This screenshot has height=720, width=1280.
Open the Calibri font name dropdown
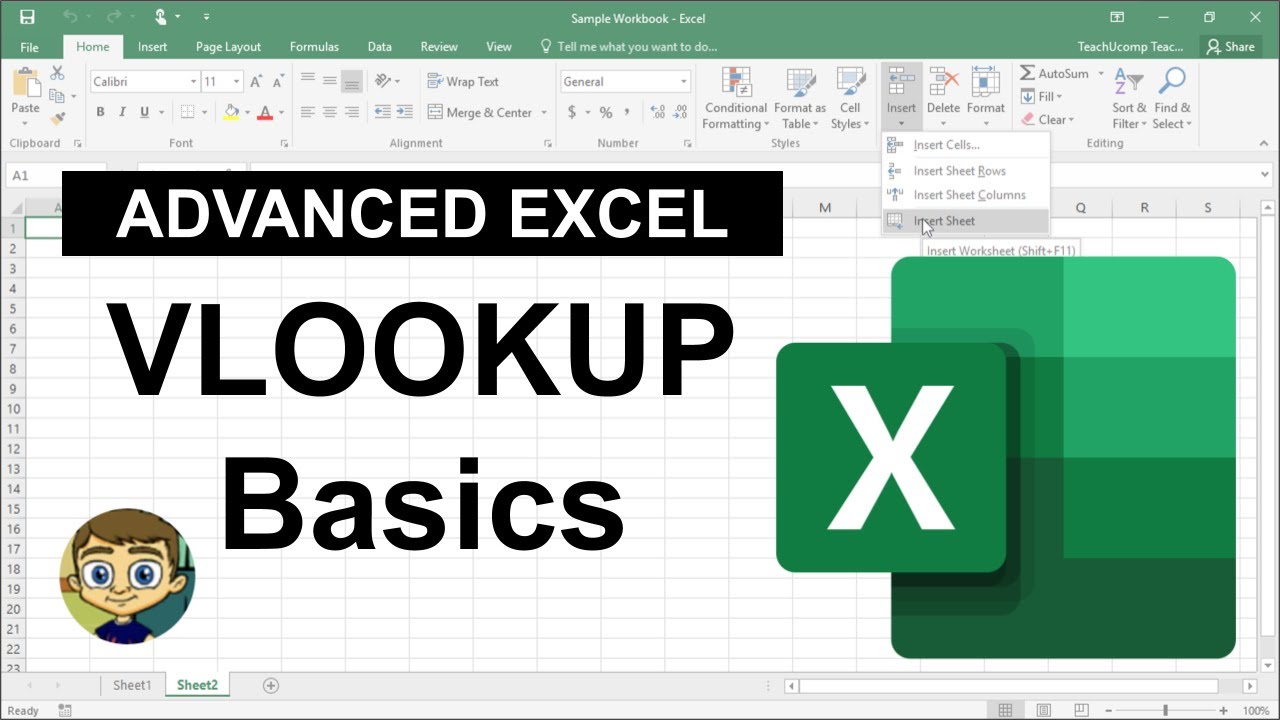tap(193, 82)
